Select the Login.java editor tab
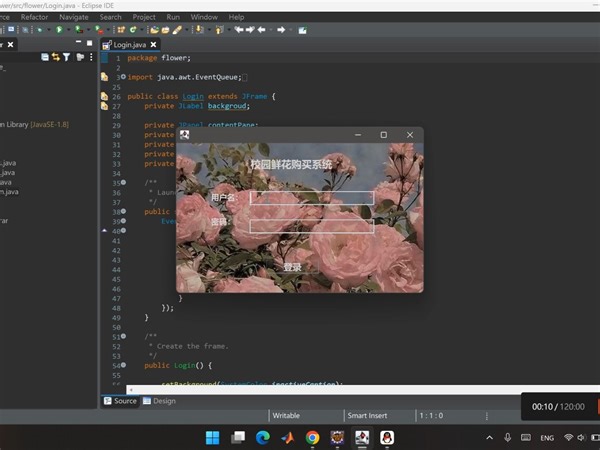Viewport: 600px width, 450px height. pos(130,45)
